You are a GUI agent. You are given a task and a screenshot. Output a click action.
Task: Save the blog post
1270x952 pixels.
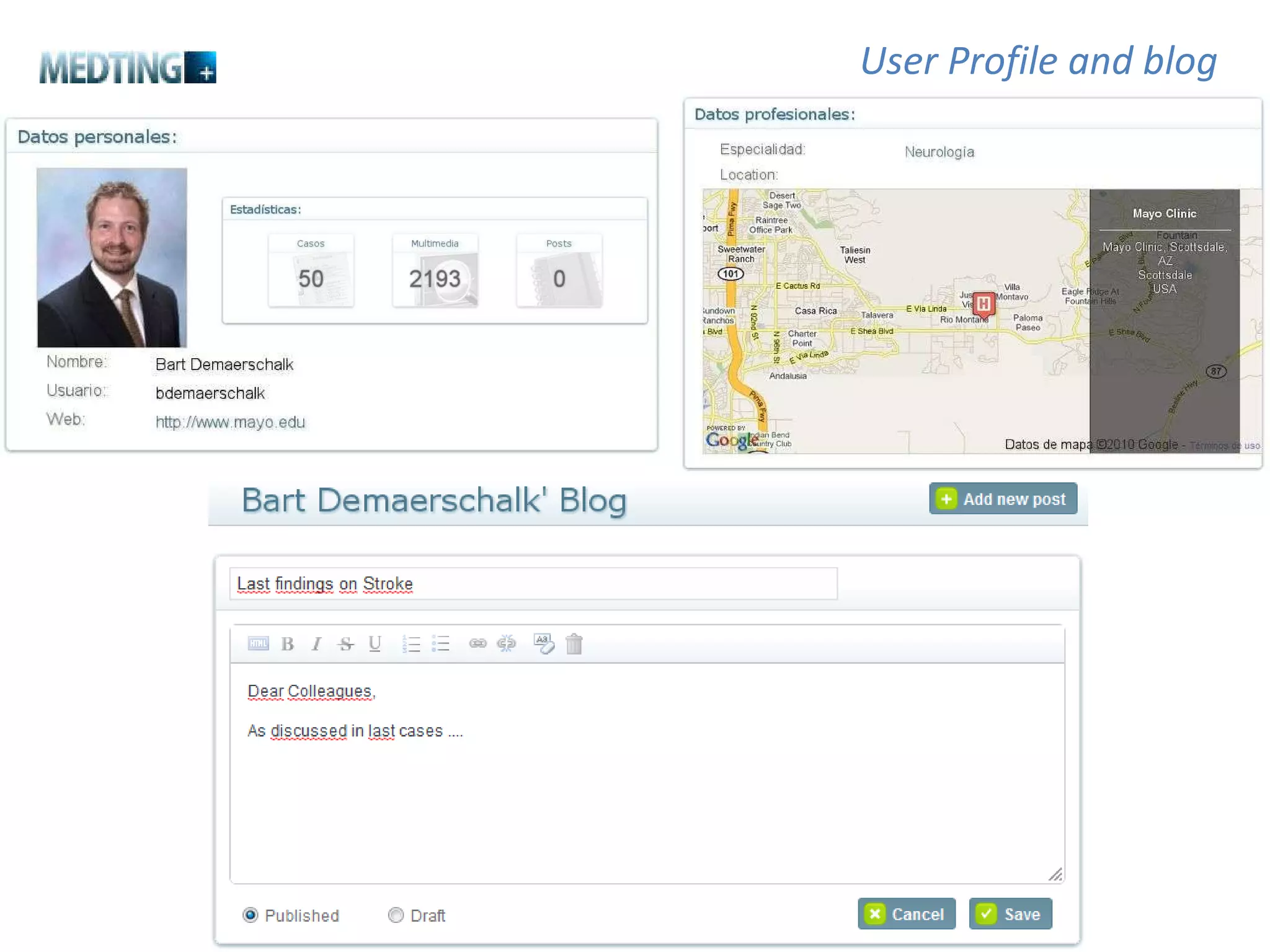1010,914
